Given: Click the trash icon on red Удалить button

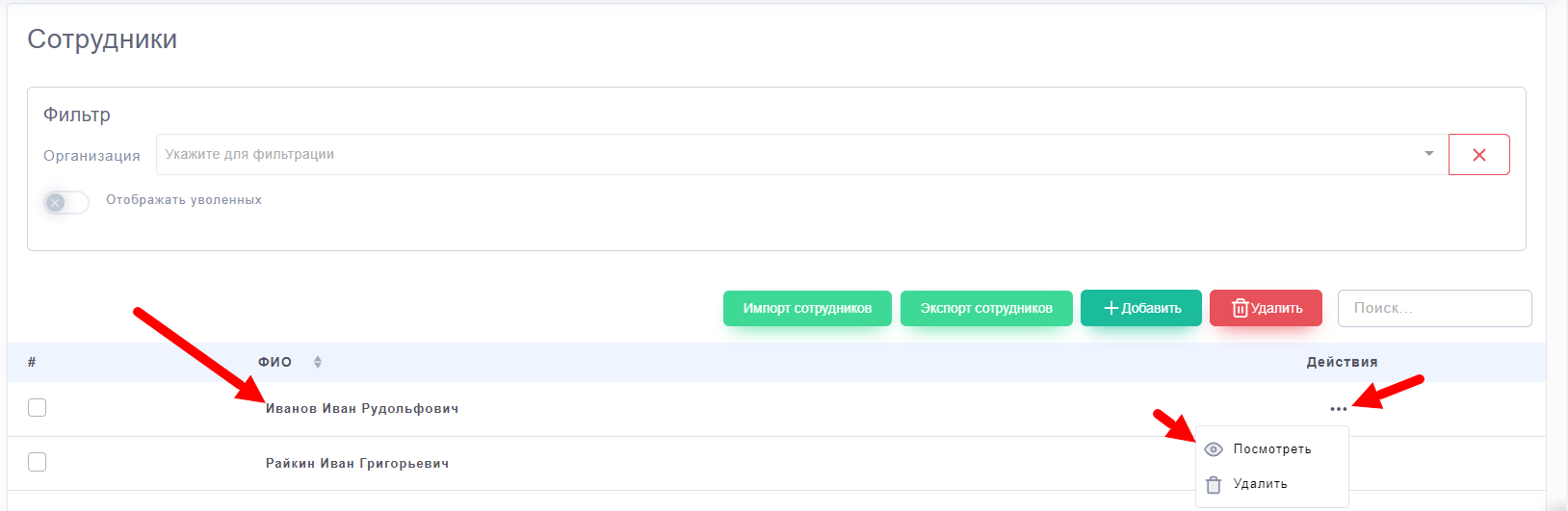Looking at the screenshot, I should (x=1240, y=308).
